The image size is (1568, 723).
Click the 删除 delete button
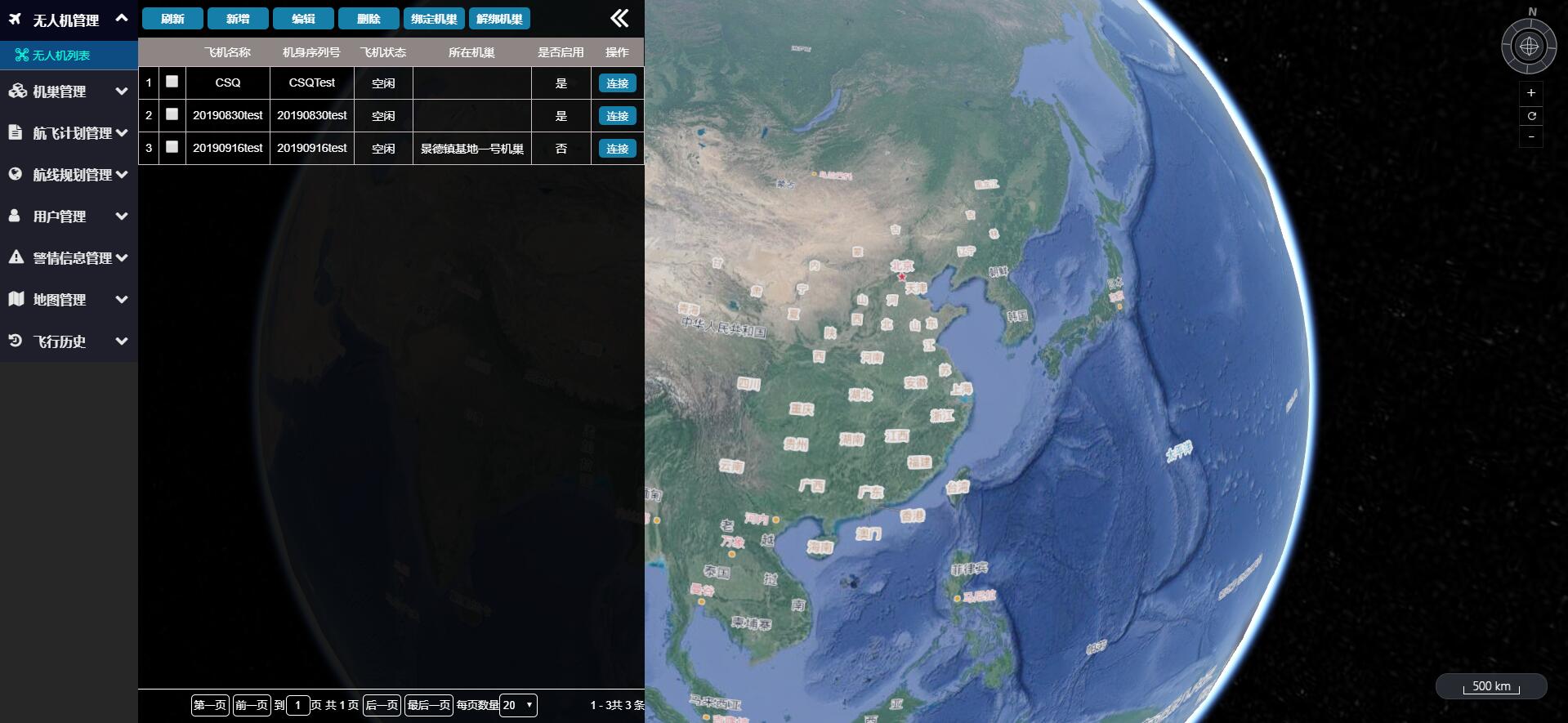(x=369, y=18)
